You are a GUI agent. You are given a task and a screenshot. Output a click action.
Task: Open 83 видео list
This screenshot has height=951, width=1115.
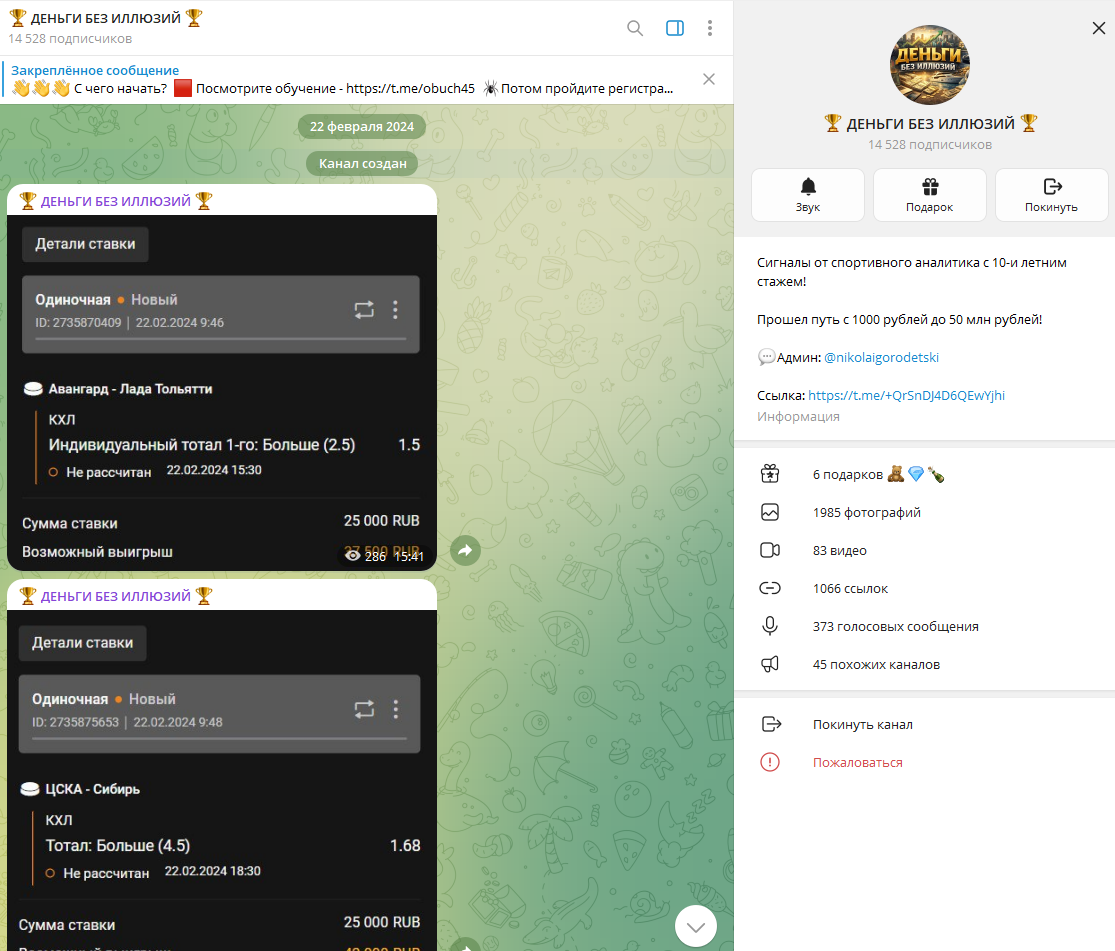[x=924, y=551]
